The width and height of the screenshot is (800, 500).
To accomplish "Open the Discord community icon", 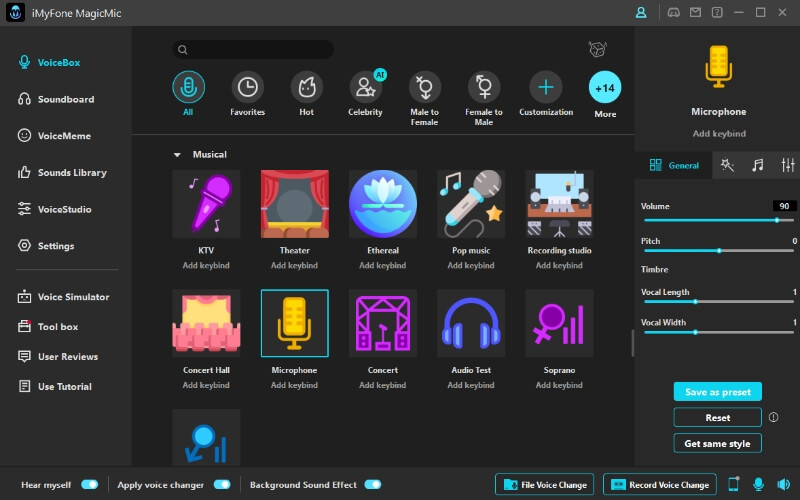I will (673, 12).
